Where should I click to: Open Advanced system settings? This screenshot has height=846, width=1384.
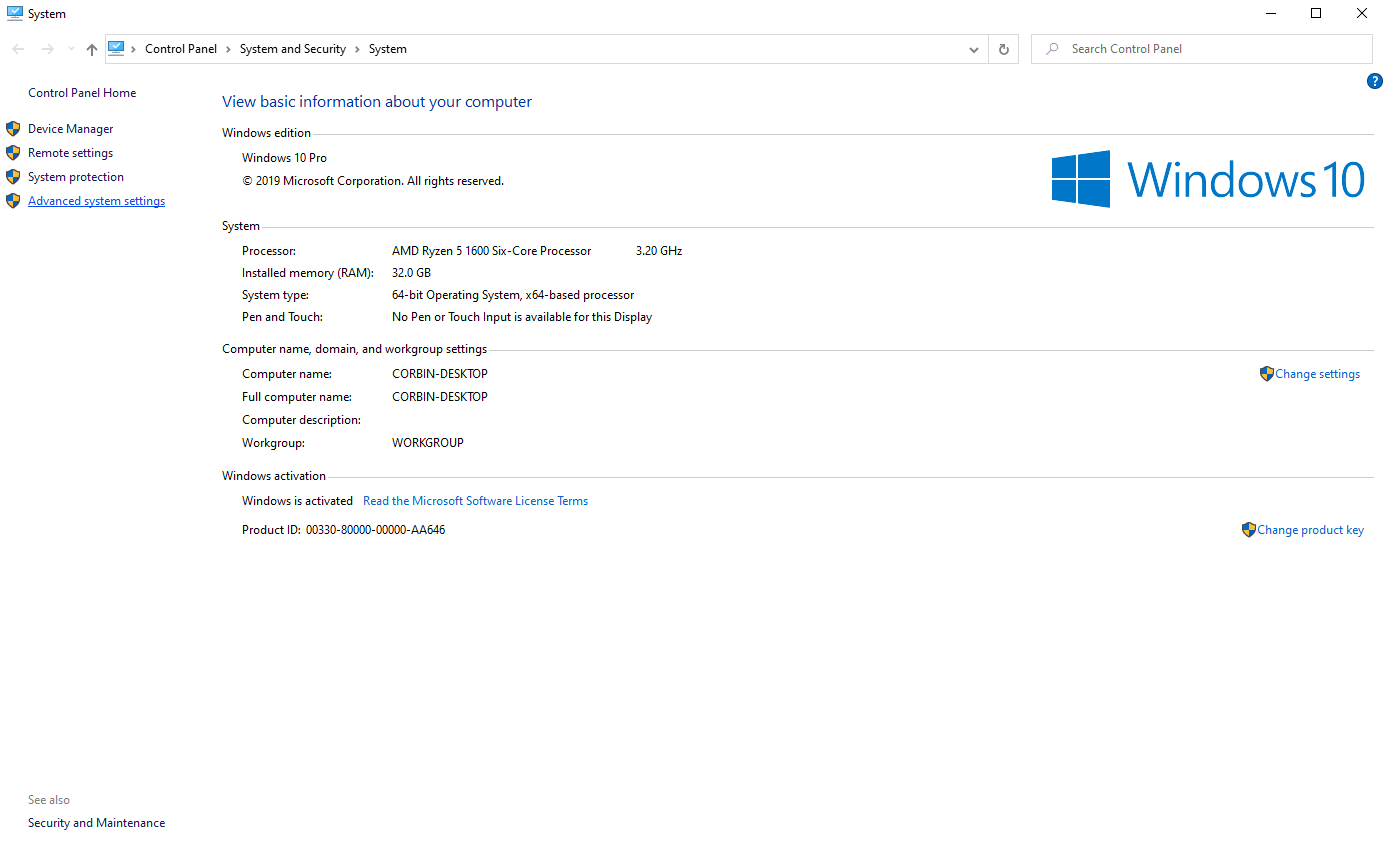coord(96,201)
